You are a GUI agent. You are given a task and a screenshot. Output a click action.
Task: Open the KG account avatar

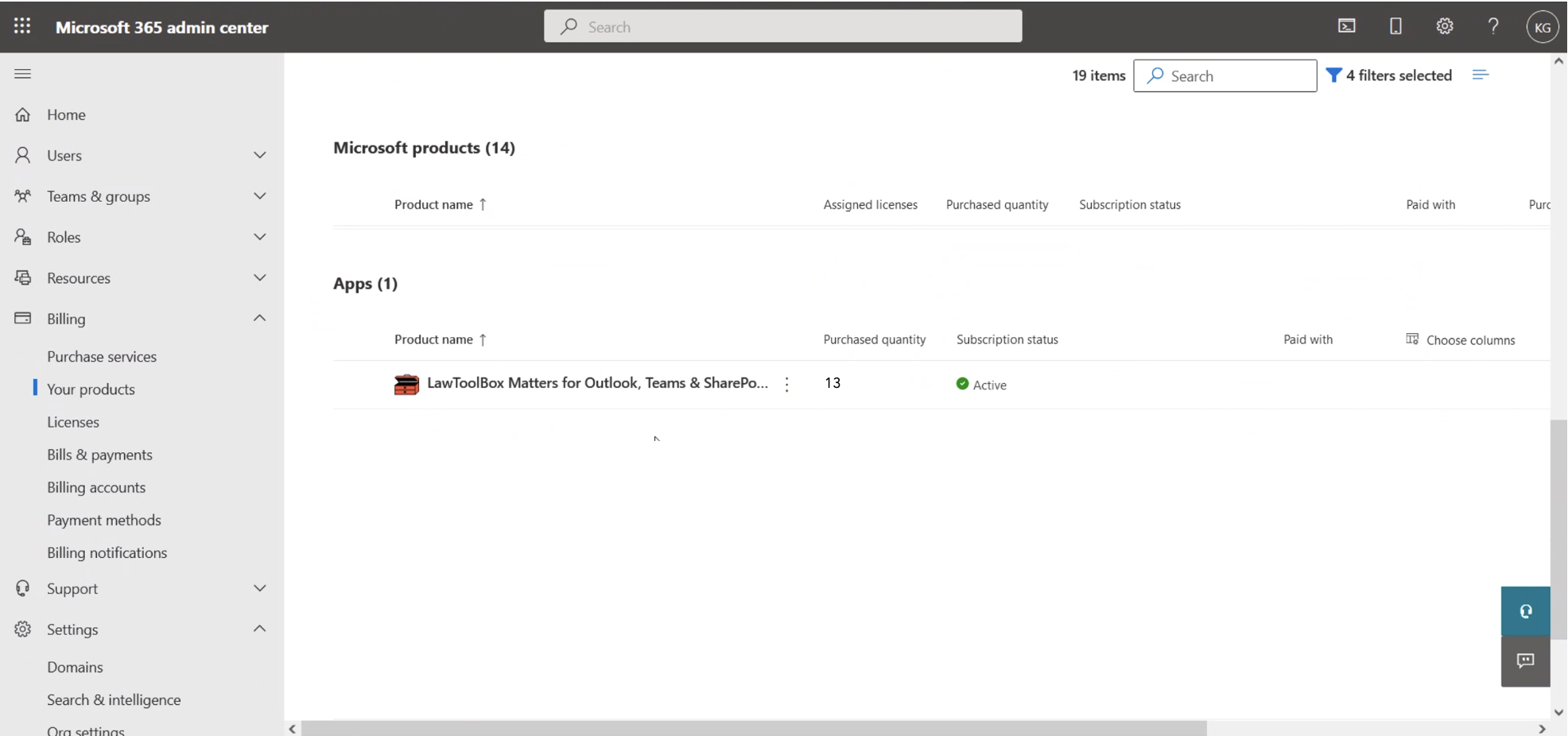coord(1542,27)
